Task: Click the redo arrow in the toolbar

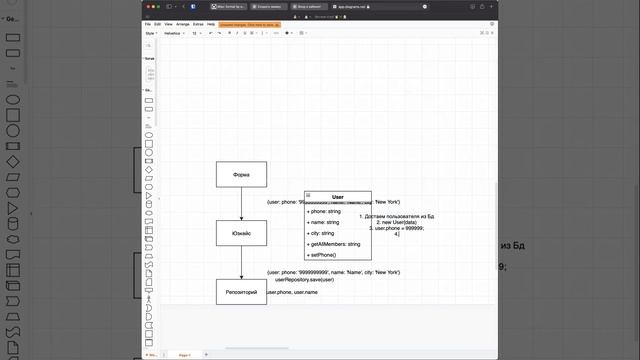Action: click(220, 33)
